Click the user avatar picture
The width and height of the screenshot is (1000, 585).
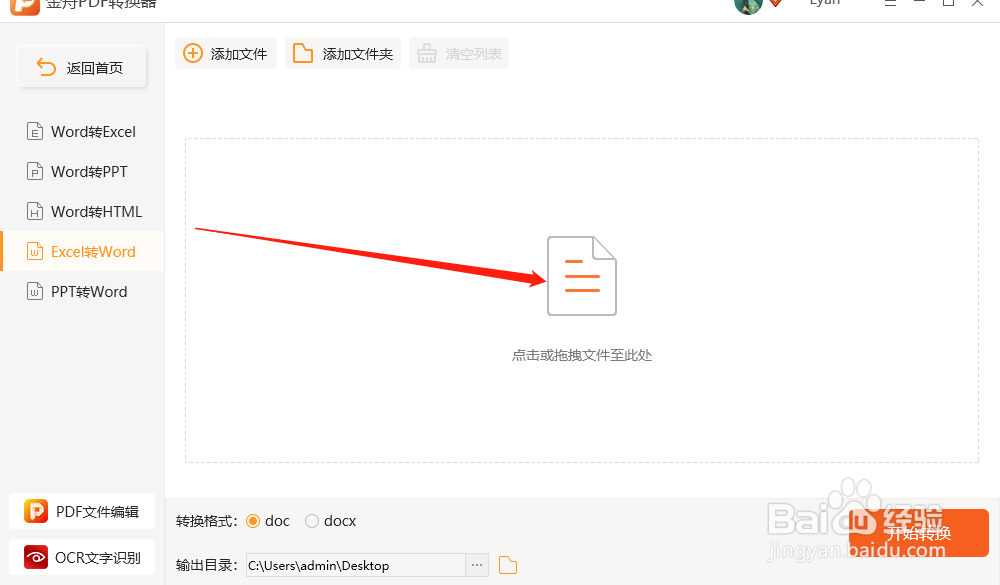point(748,4)
